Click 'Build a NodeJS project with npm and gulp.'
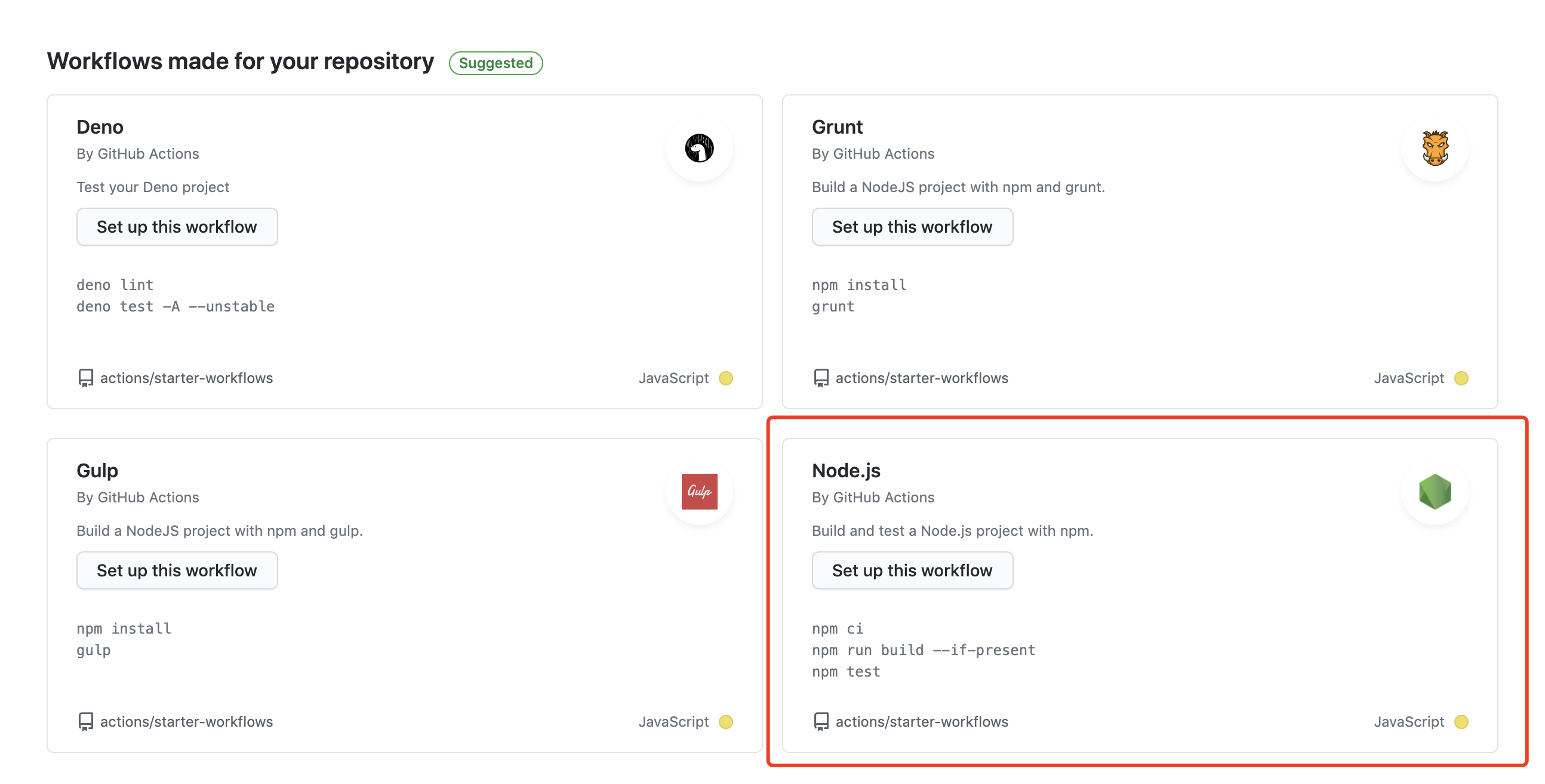This screenshot has height=784, width=1545. 220,531
